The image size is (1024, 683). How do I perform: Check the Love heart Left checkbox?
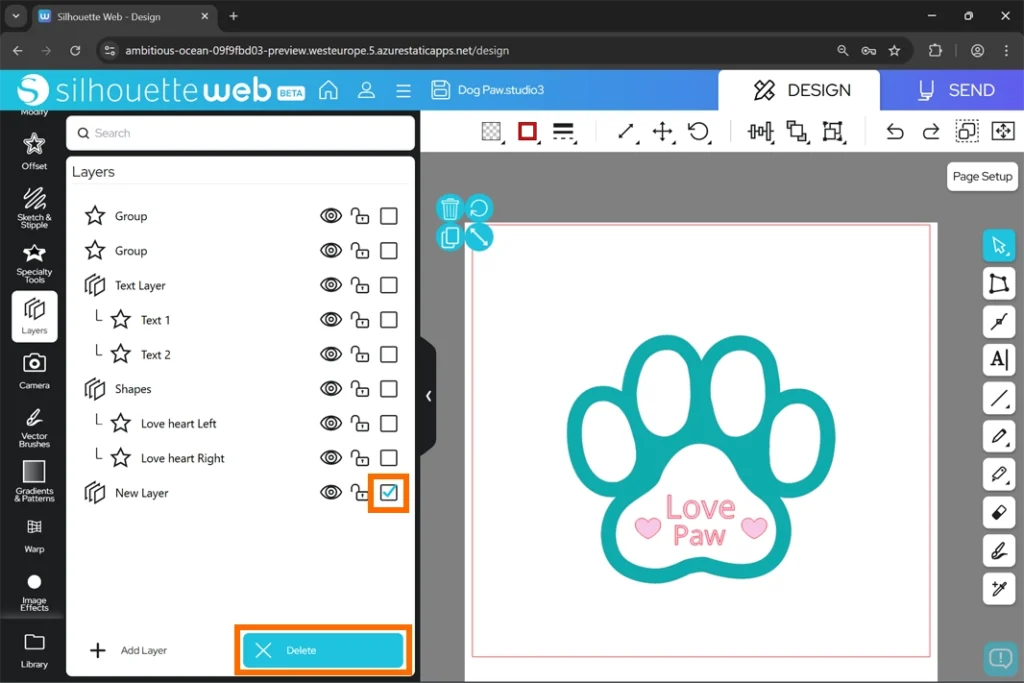click(x=389, y=423)
